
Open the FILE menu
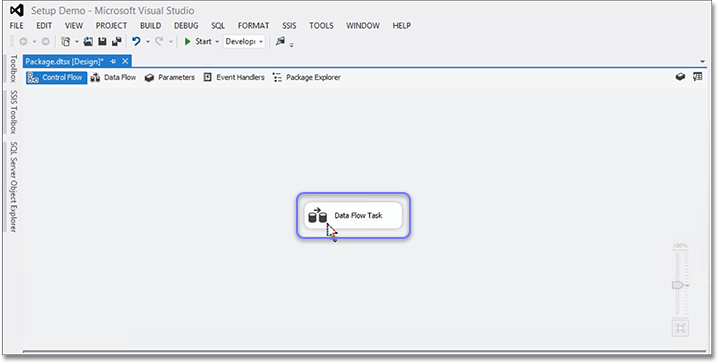click(16, 26)
